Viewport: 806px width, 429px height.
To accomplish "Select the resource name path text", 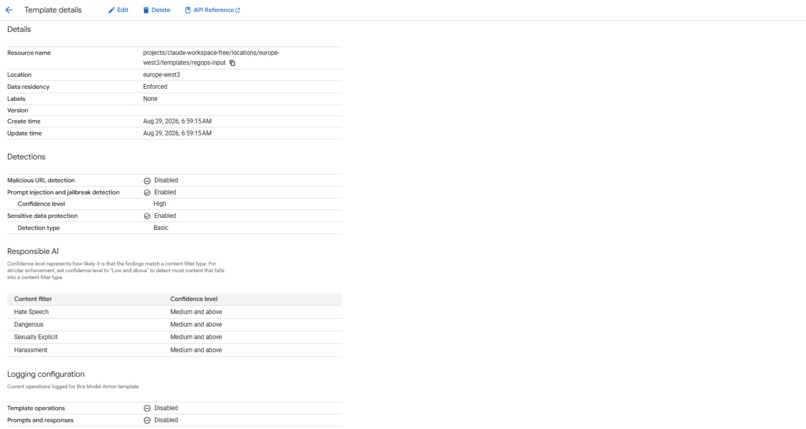I will tap(211, 58).
